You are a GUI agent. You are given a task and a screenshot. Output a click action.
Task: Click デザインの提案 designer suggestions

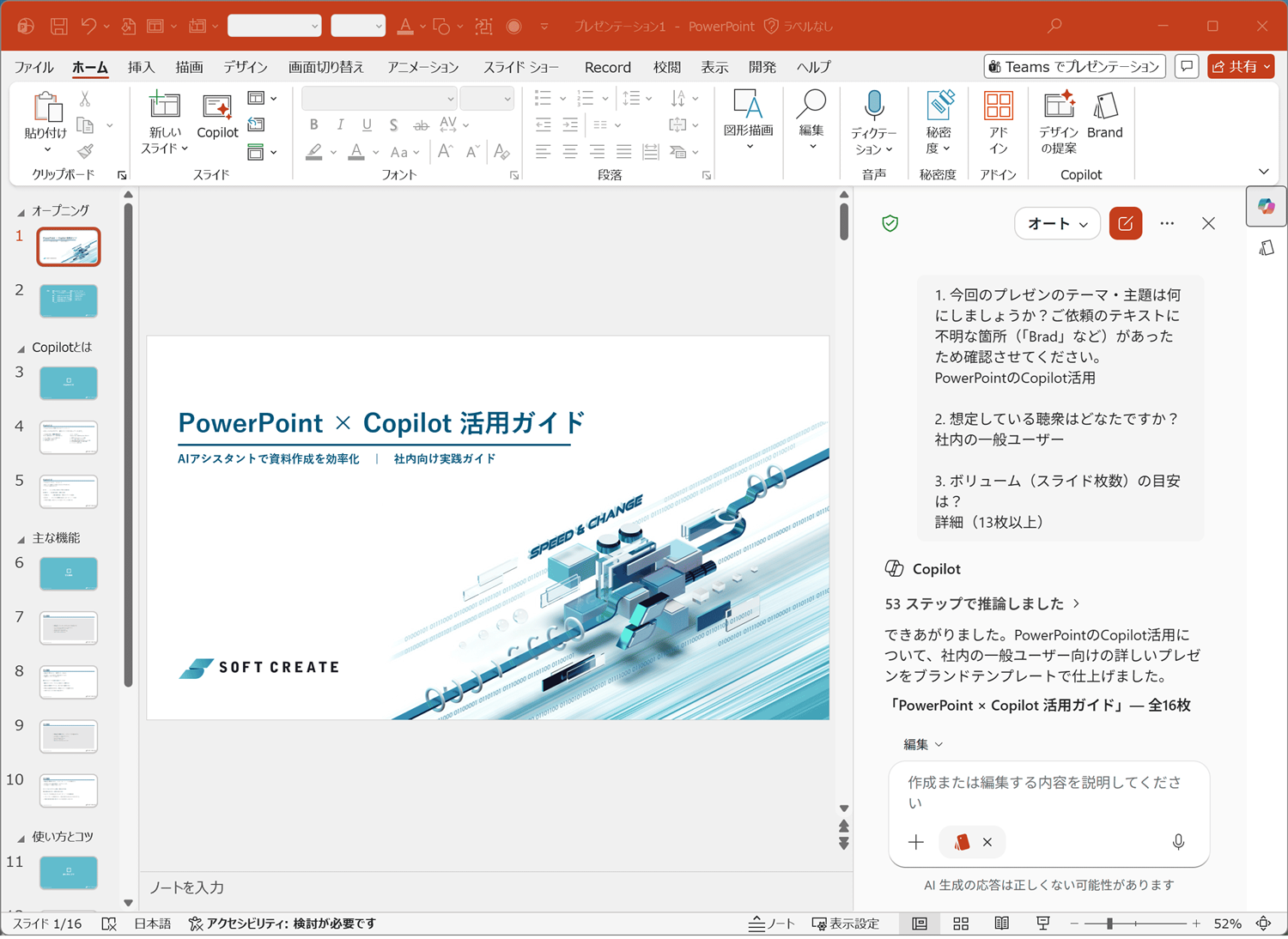point(1059,123)
